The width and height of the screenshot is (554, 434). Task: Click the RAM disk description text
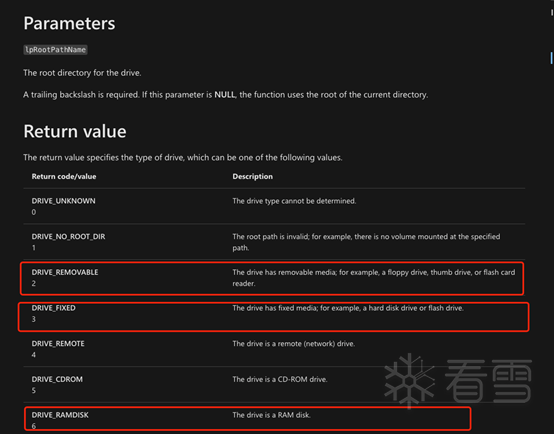click(x=271, y=415)
